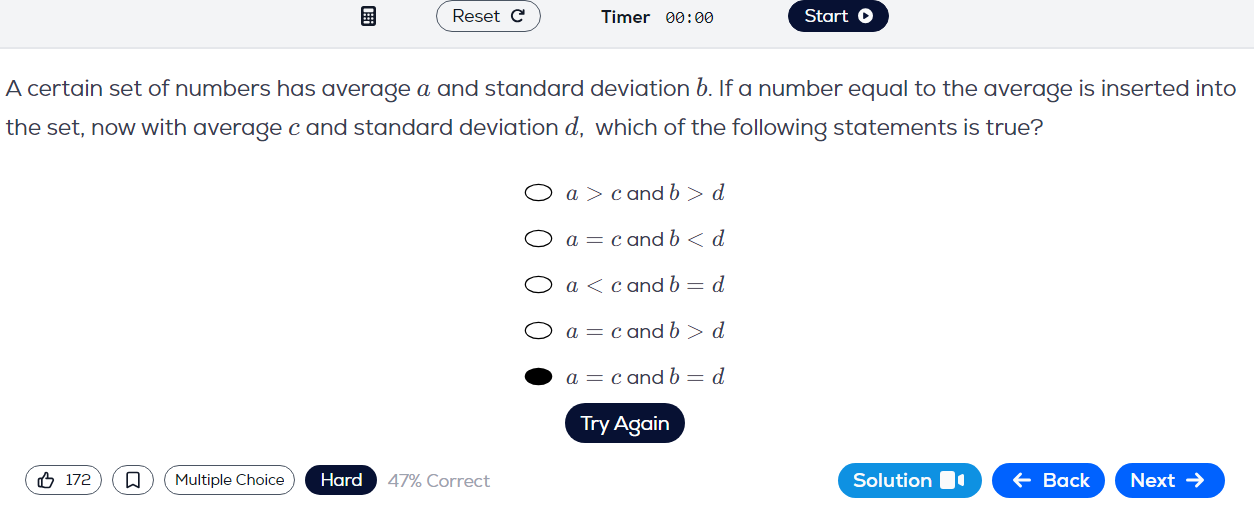The height and width of the screenshot is (513, 1254).
Task: Start the timer
Action: tap(838, 16)
